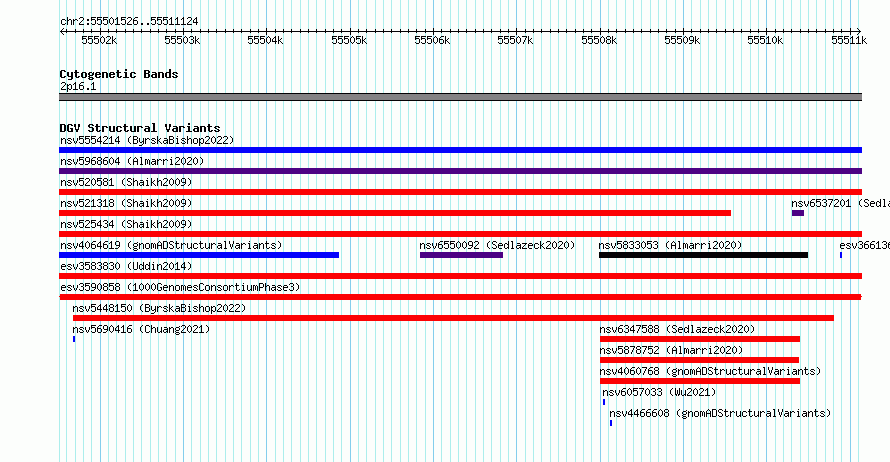Open the nsv5833053 (Almarri2020) label

670,245
